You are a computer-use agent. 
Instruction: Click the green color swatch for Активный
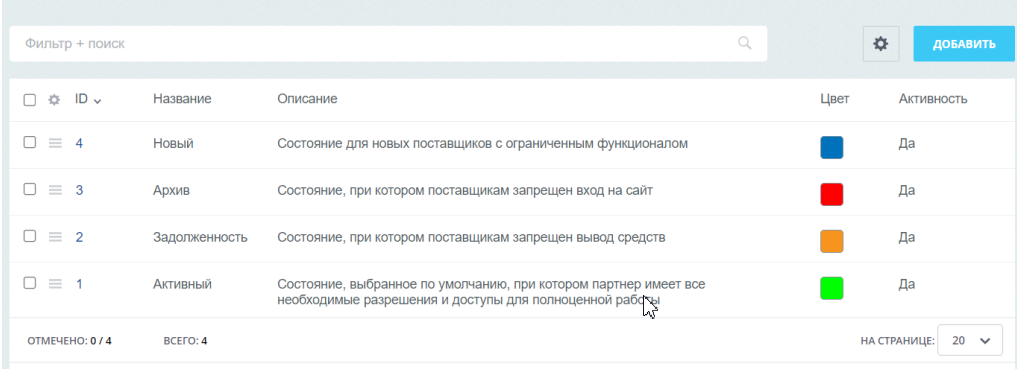[x=832, y=288]
